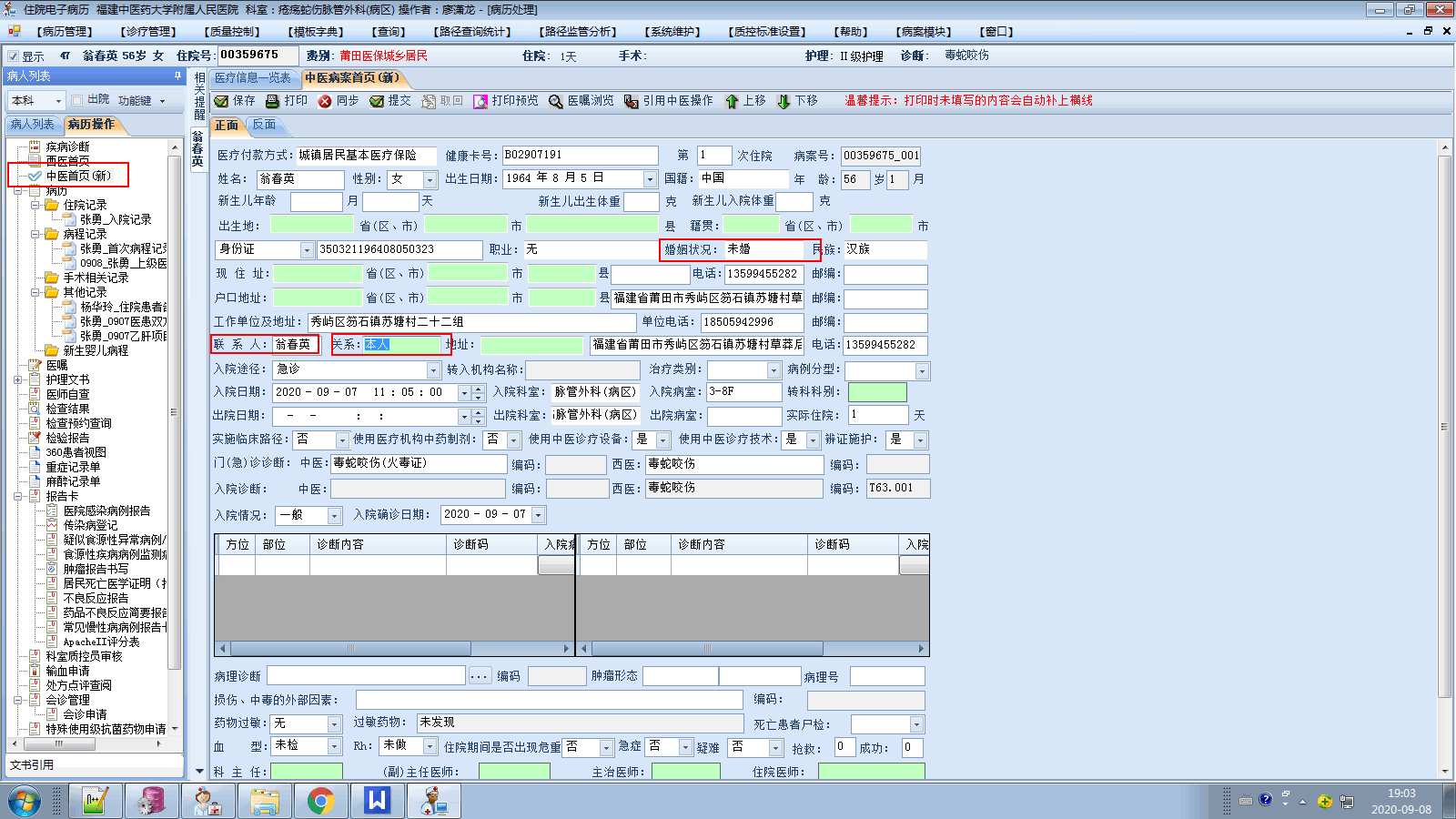Image resolution: width=1456 pixels, height=819 pixels.
Task: Switch to the 反面 tab
Action: [x=264, y=125]
